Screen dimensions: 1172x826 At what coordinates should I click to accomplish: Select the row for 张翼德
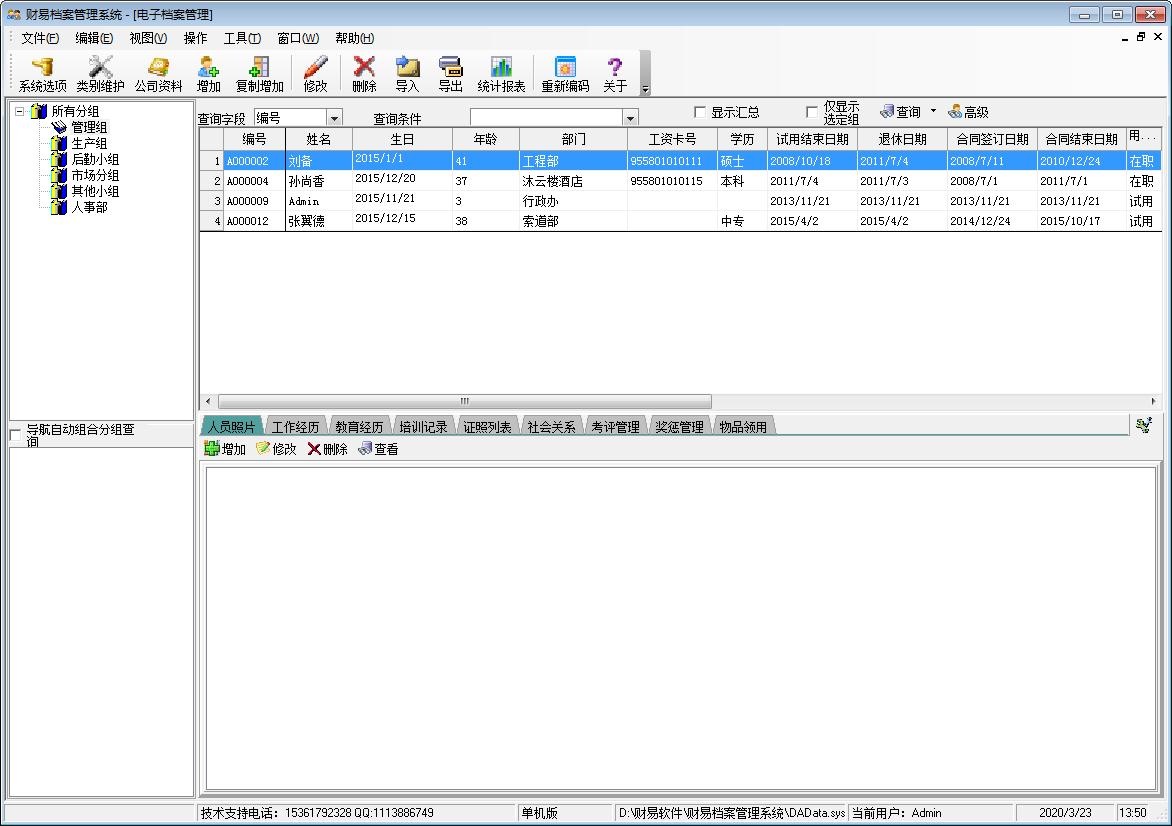pos(680,221)
